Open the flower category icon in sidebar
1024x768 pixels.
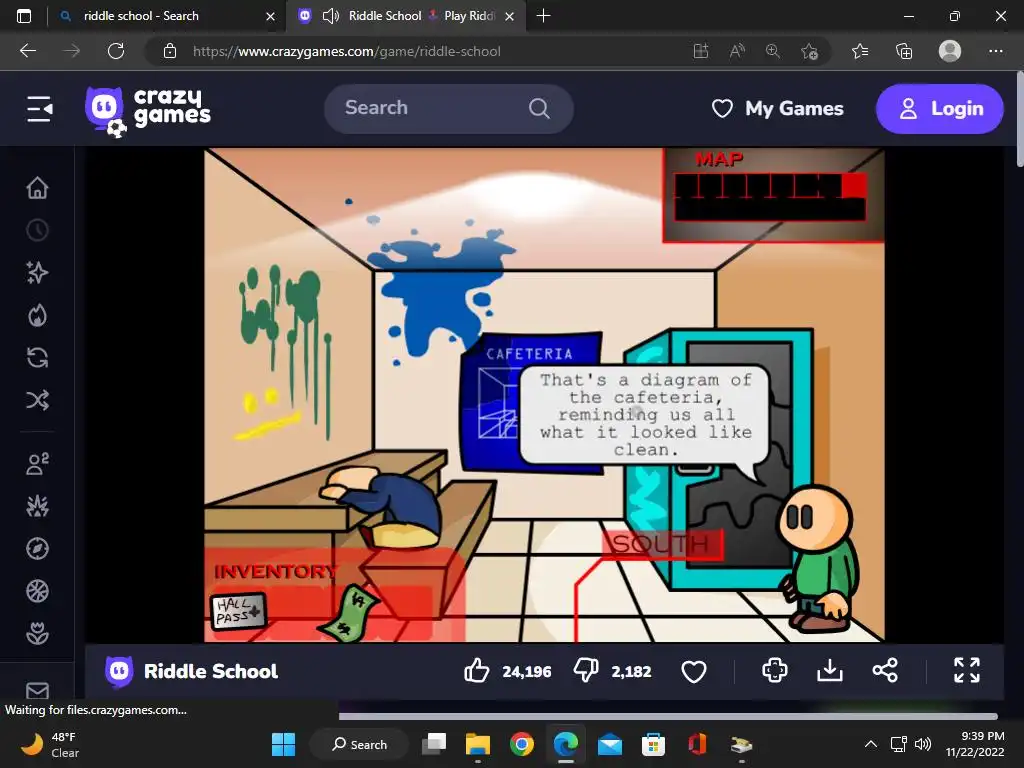tap(37, 633)
